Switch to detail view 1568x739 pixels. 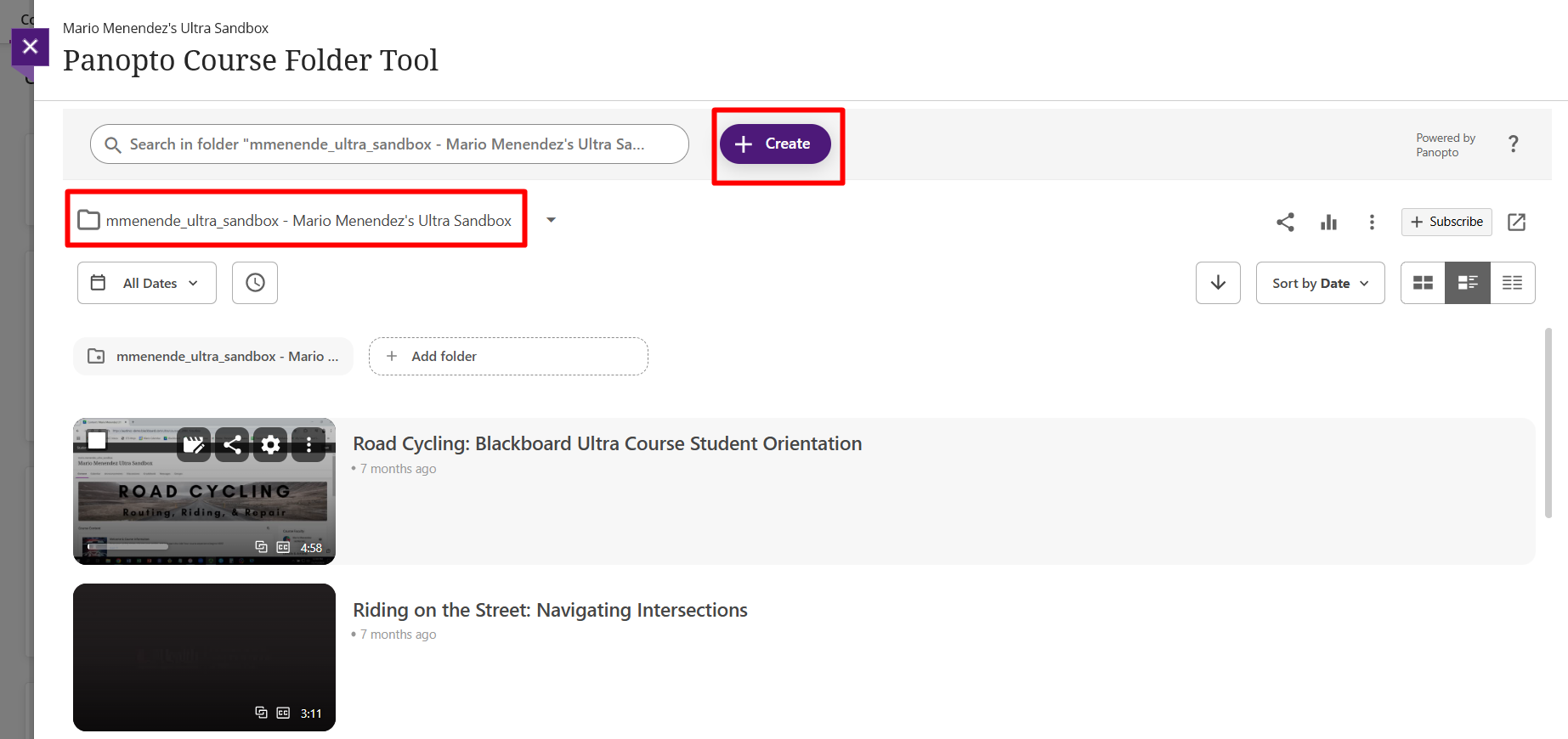(1468, 283)
